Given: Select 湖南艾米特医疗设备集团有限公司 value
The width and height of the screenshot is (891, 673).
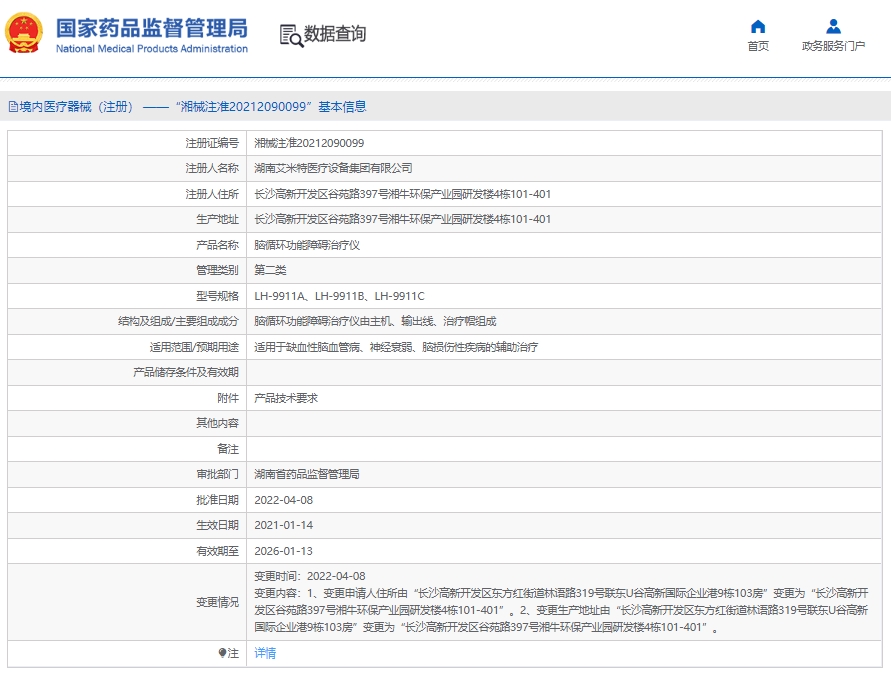Looking at the screenshot, I should click(x=333, y=168).
